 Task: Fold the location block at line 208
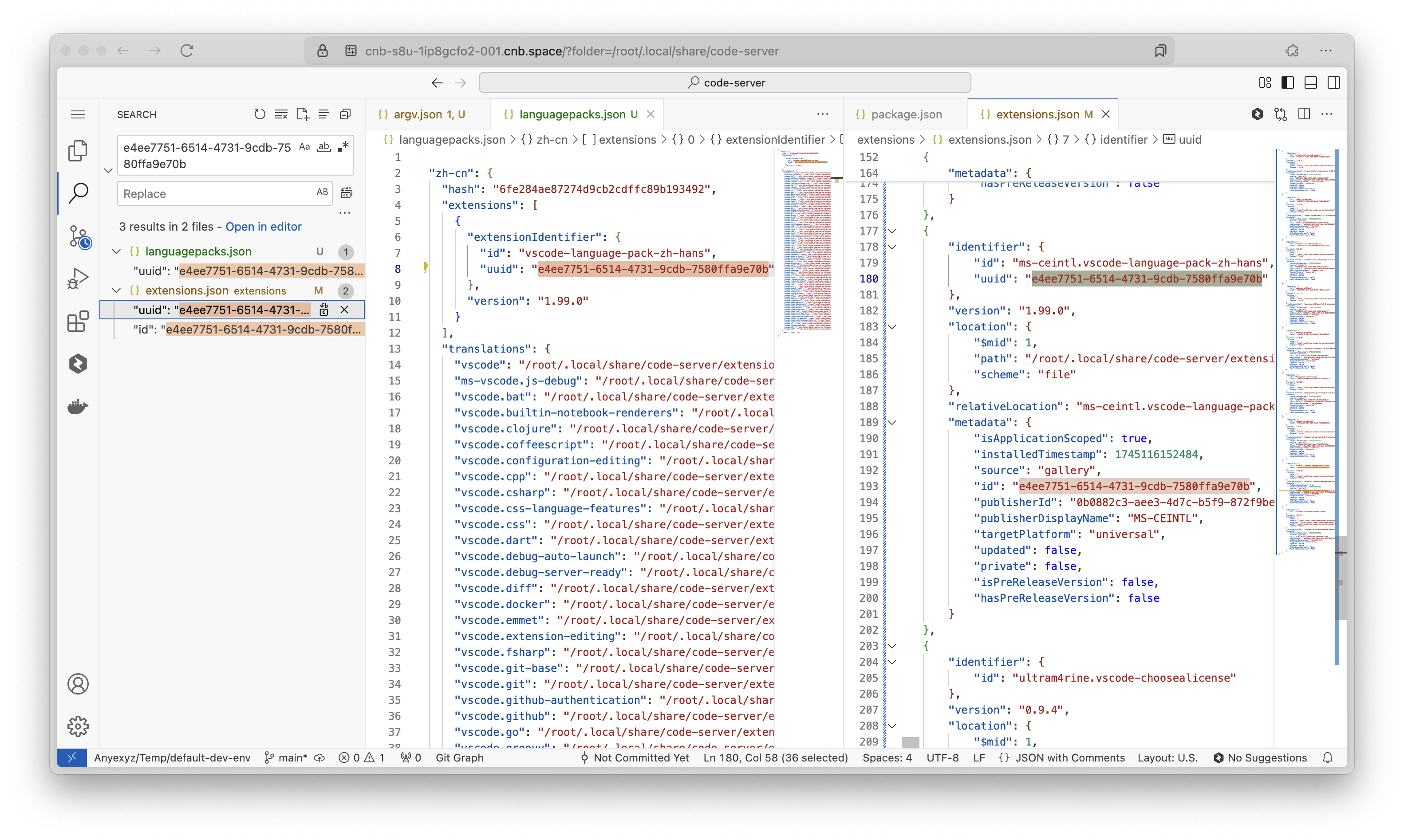pos(892,726)
